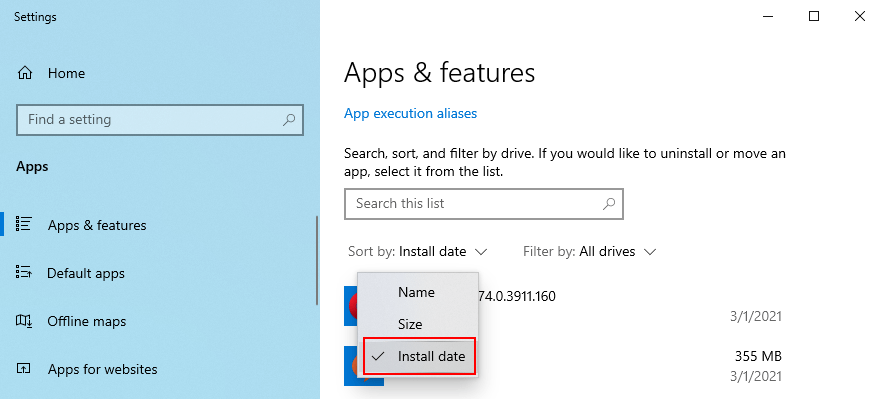Click the Home house icon
Viewport: 883px width, 399px height.
[x=25, y=73]
